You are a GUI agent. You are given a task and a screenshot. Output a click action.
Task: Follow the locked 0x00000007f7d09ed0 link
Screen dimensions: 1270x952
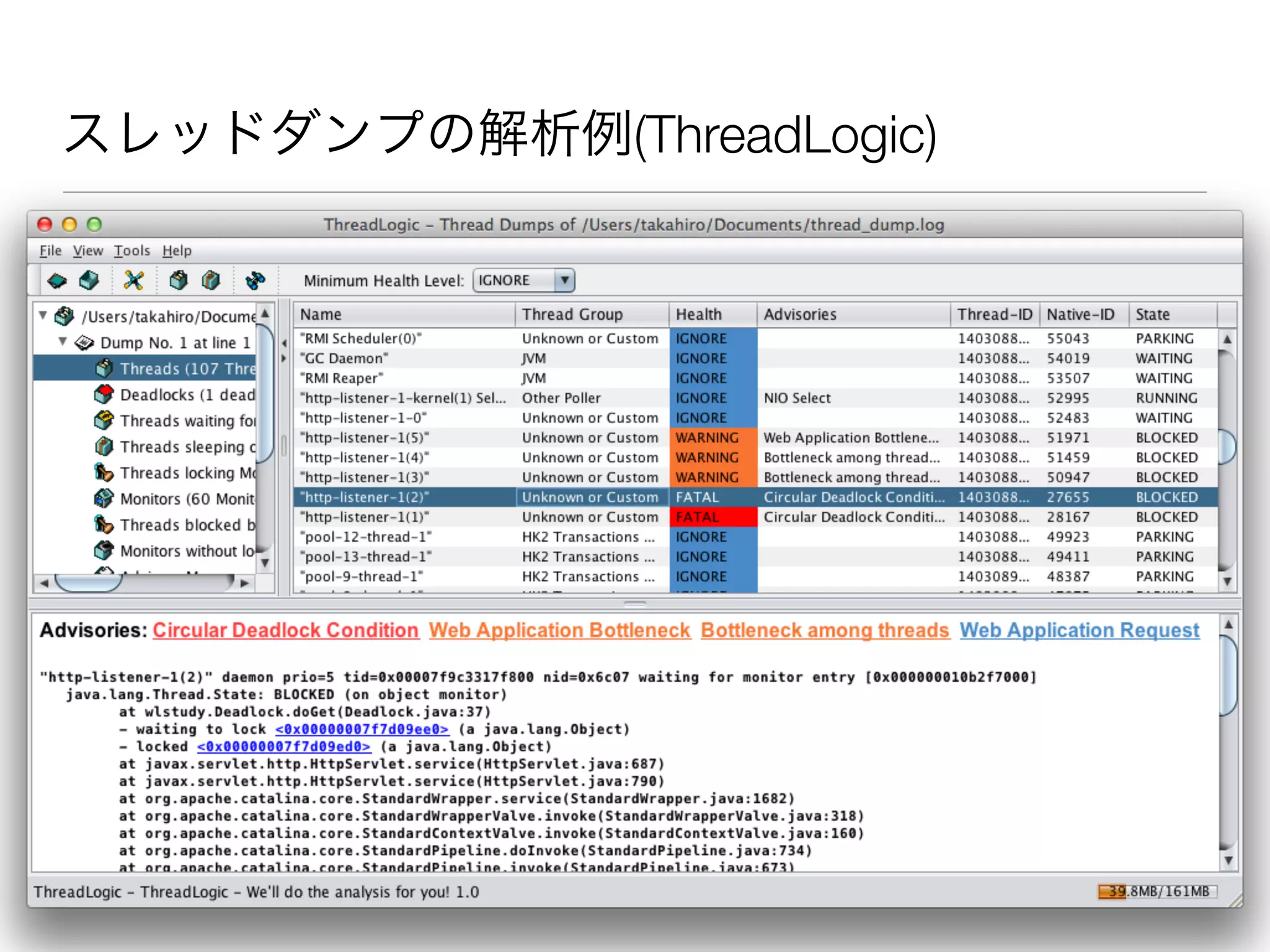coord(284,747)
